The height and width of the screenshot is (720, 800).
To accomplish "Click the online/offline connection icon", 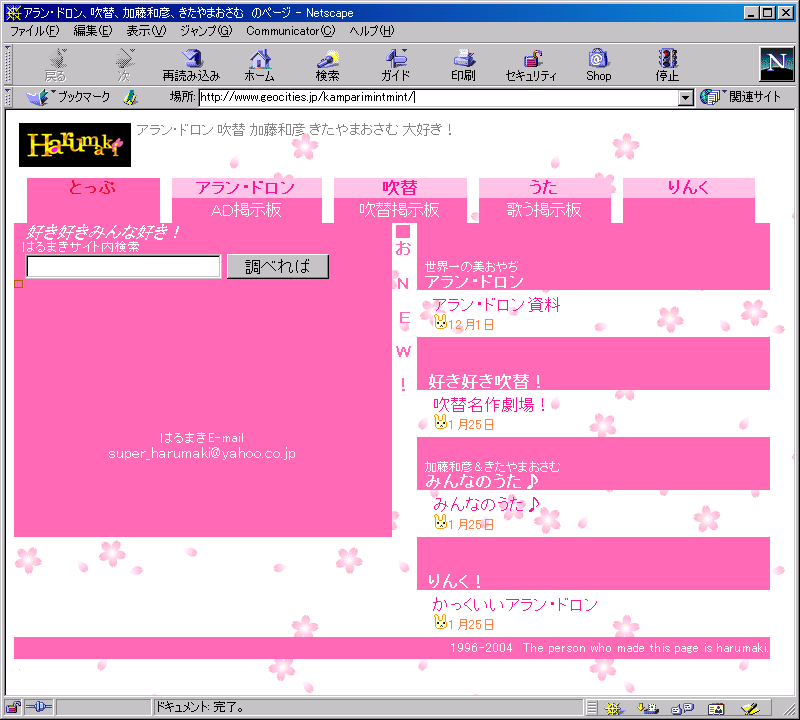I will (39, 707).
